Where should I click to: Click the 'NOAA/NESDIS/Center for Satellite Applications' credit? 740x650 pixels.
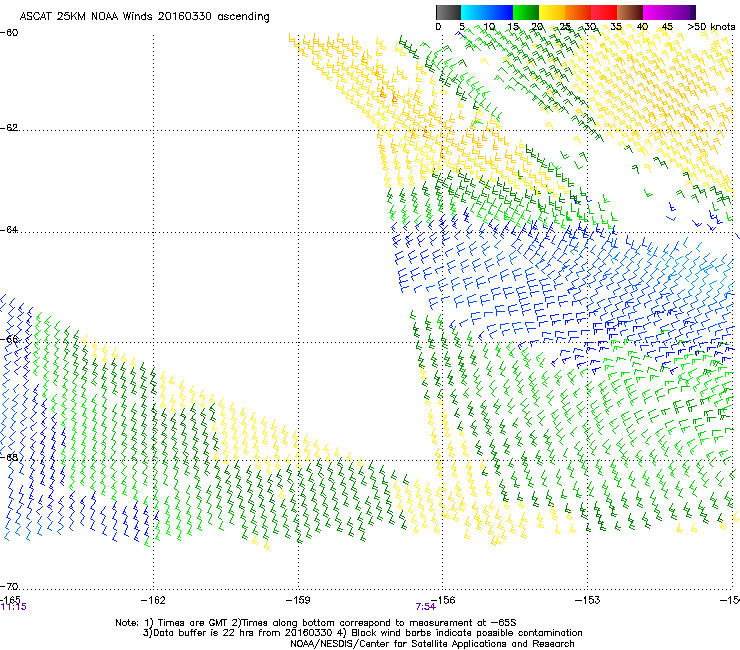point(432,644)
